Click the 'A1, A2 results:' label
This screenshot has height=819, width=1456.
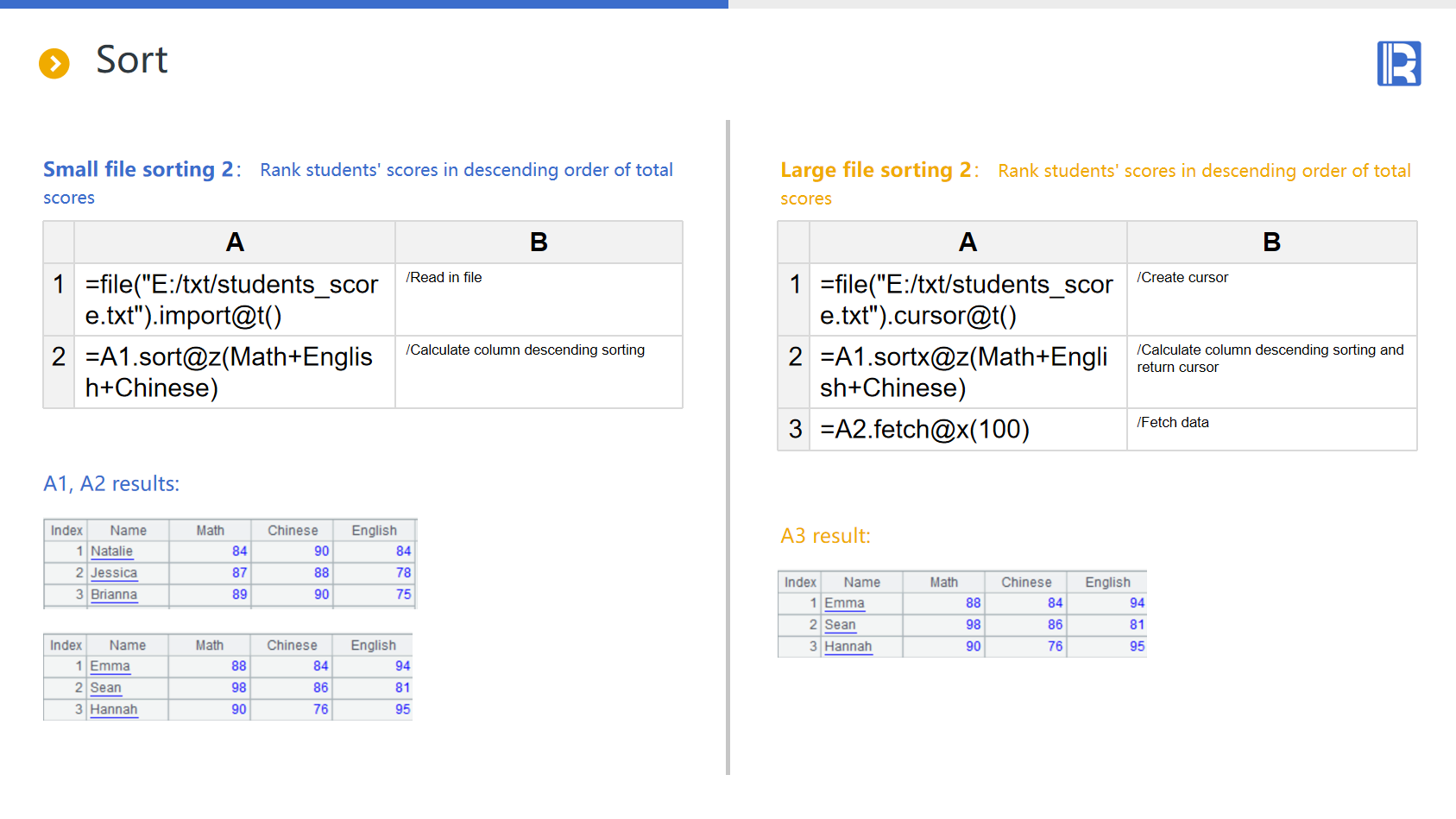tap(111, 484)
